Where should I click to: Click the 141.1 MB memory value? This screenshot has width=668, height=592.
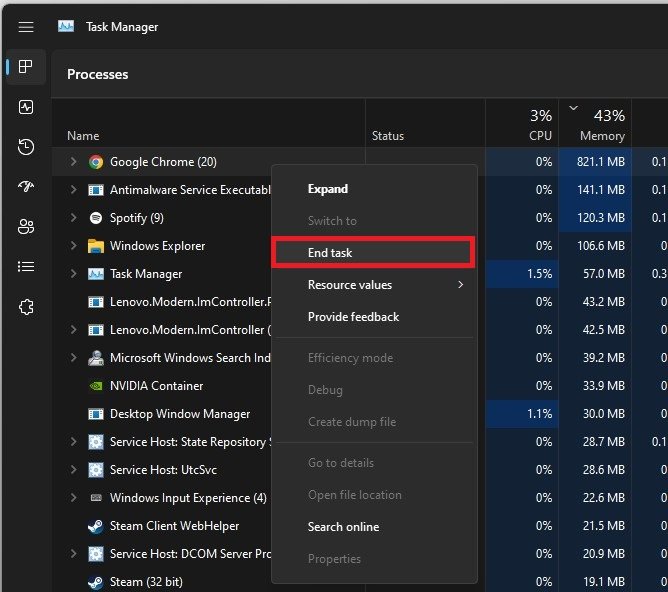[601, 190]
